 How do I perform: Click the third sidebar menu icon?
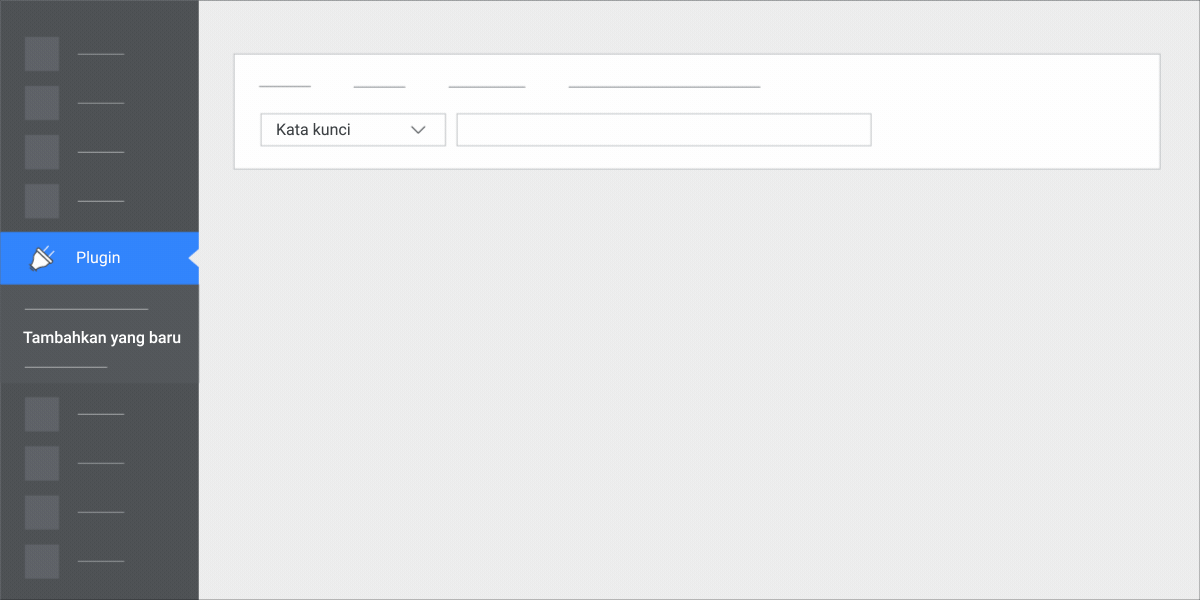[x=41, y=151]
